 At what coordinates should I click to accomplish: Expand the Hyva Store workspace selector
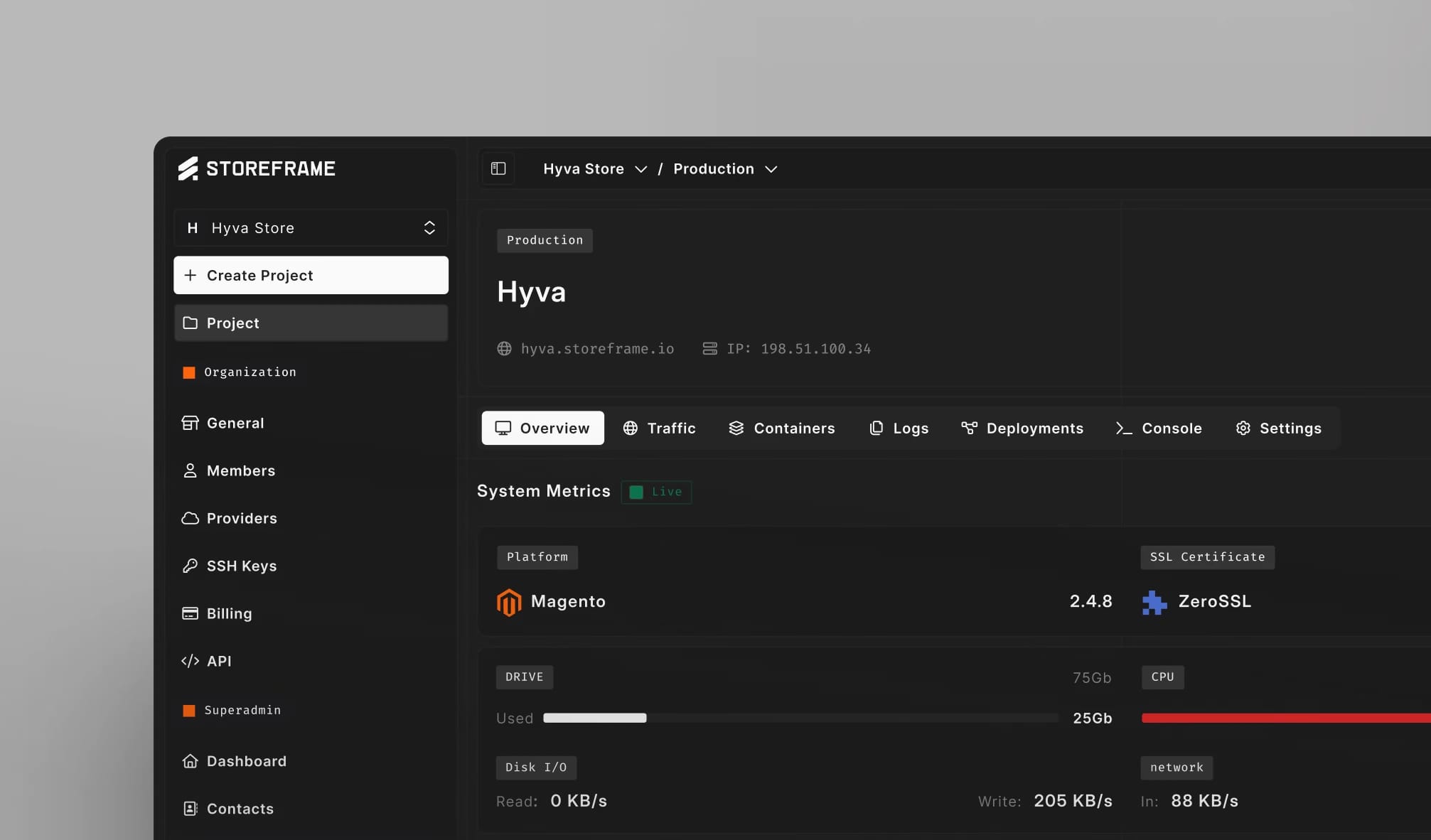[x=311, y=228]
